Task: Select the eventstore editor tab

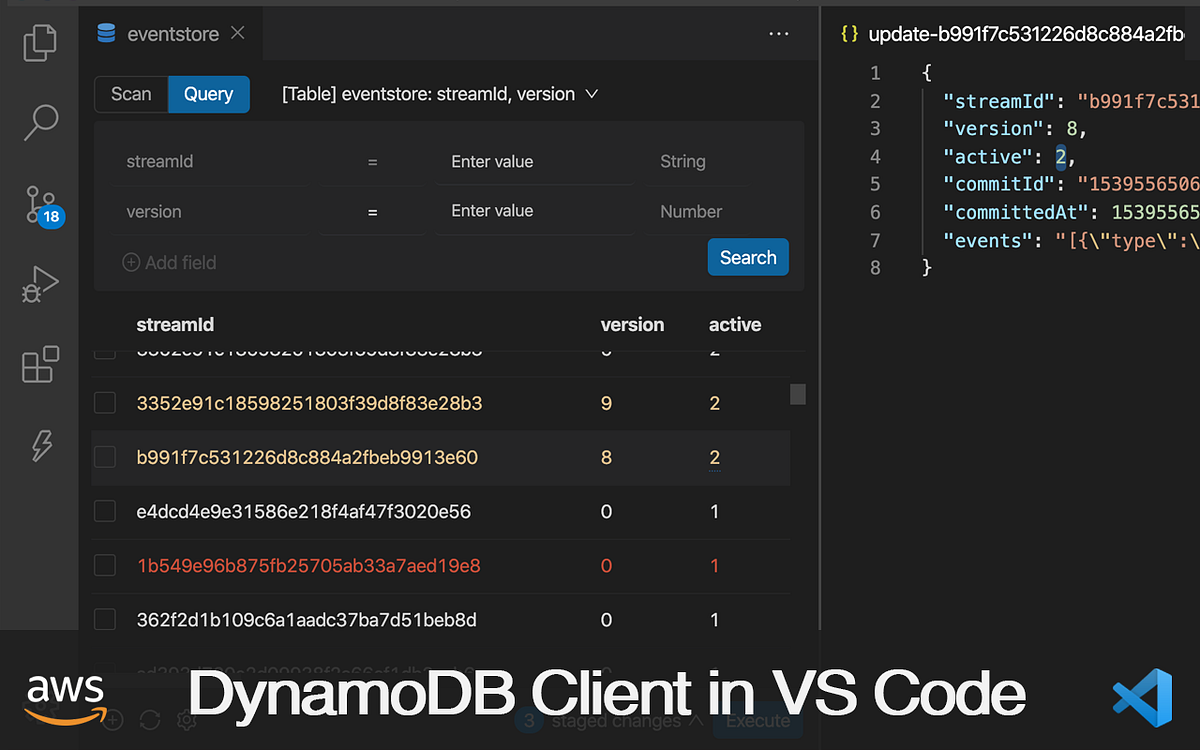Action: pyautogui.click(x=172, y=33)
